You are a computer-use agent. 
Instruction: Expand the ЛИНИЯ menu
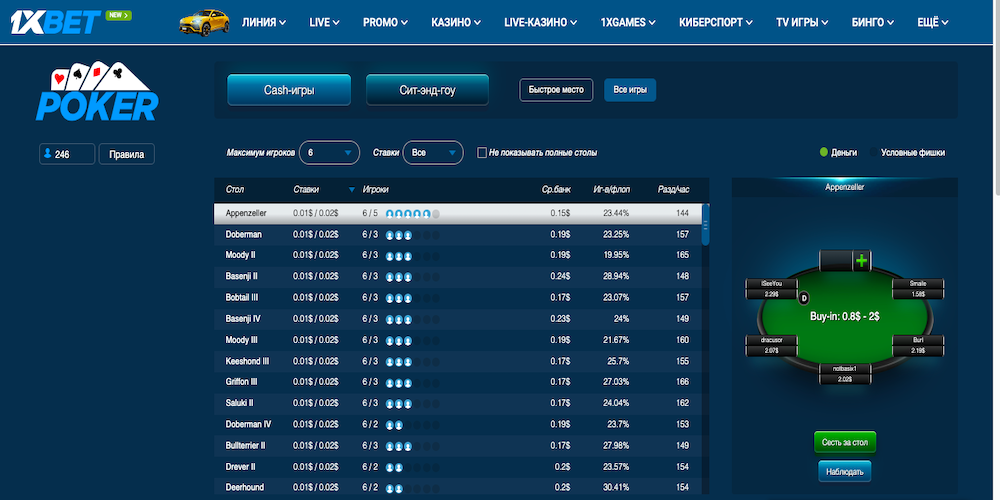[264, 21]
